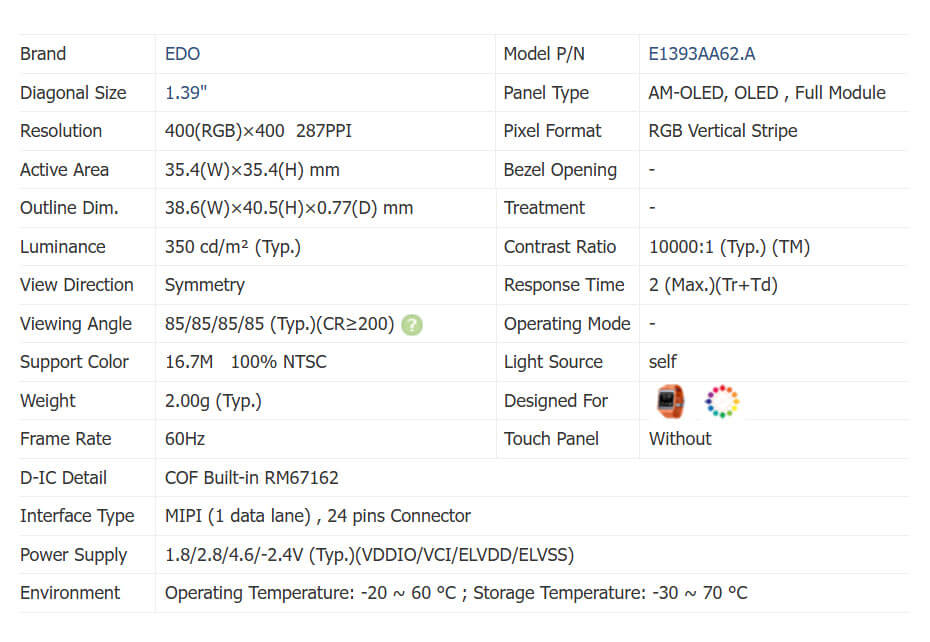Click the 350 cd/m² luminance value
930x642 pixels.
coord(232,247)
